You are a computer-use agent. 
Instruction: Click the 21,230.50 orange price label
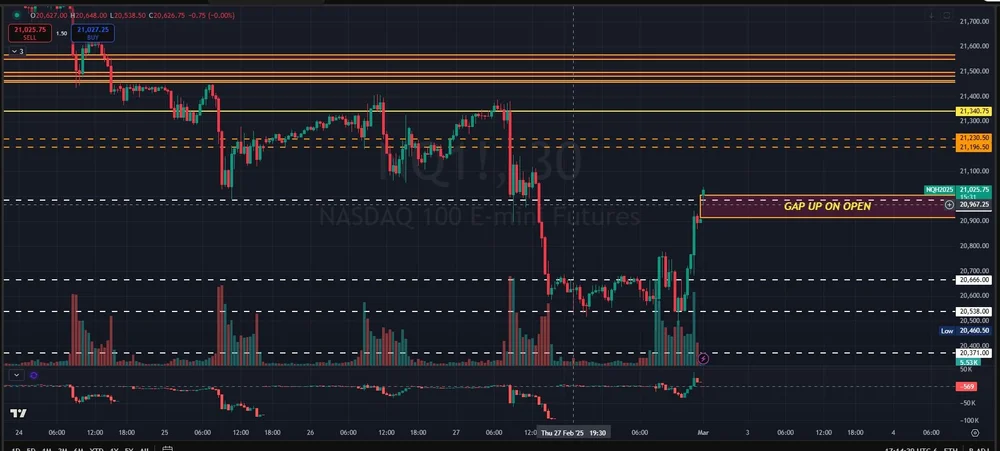pyautogui.click(x=974, y=138)
